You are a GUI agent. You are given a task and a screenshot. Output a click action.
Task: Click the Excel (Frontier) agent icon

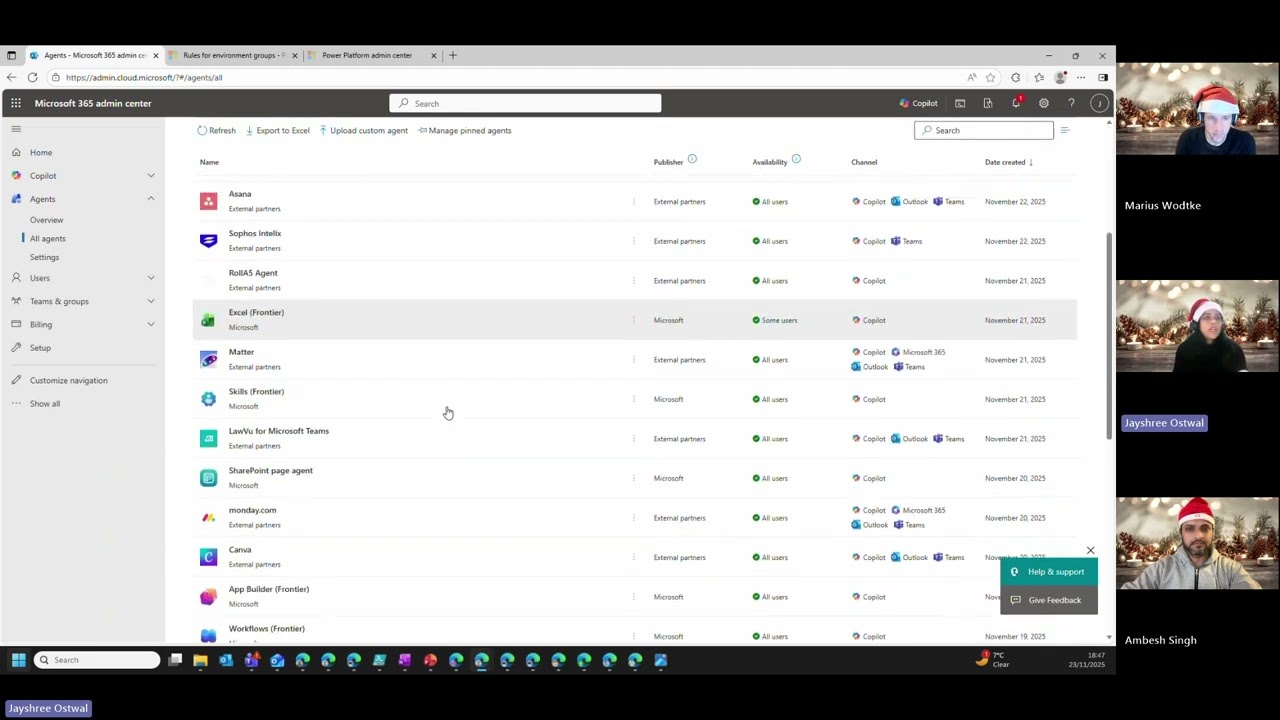point(208,320)
